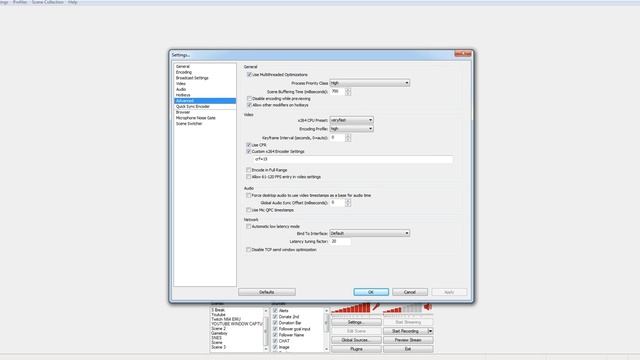The height and width of the screenshot is (360, 640).
Task: Click the Scene Buffering Time field
Action: pos(338,92)
